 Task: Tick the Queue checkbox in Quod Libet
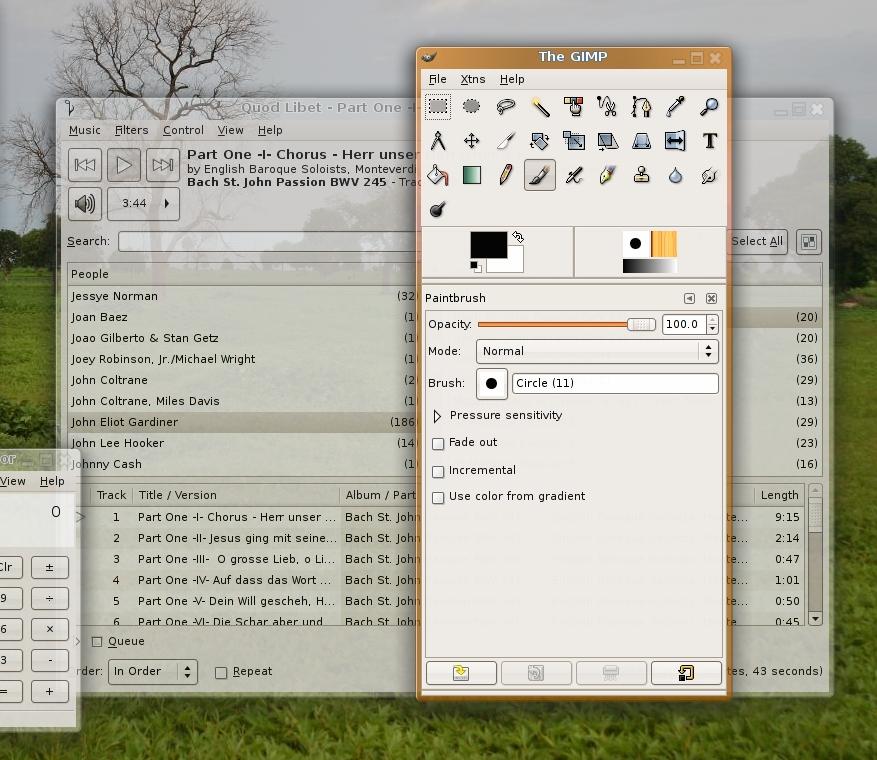pyautogui.click(x=97, y=641)
